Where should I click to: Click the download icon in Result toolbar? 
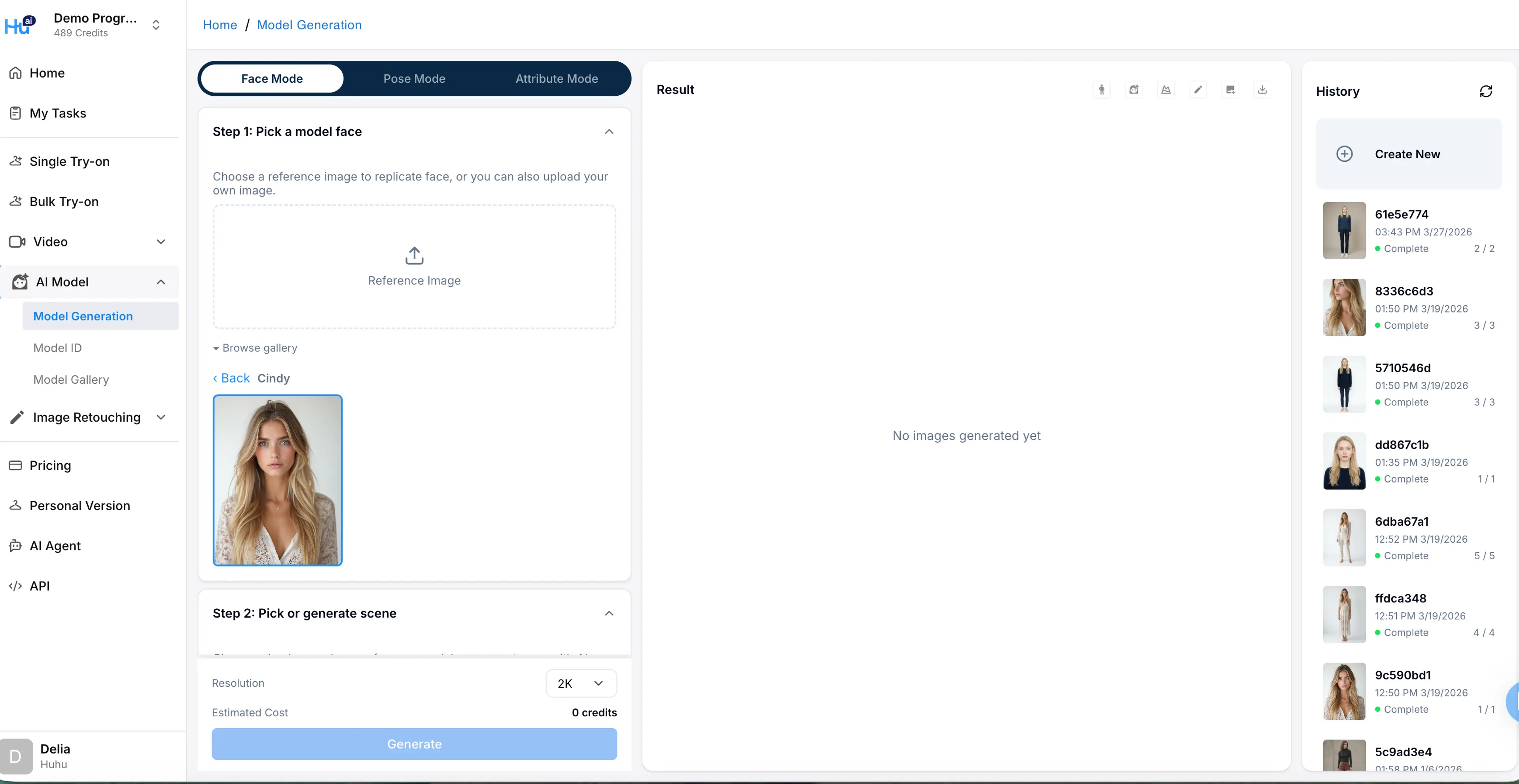[x=1262, y=90]
